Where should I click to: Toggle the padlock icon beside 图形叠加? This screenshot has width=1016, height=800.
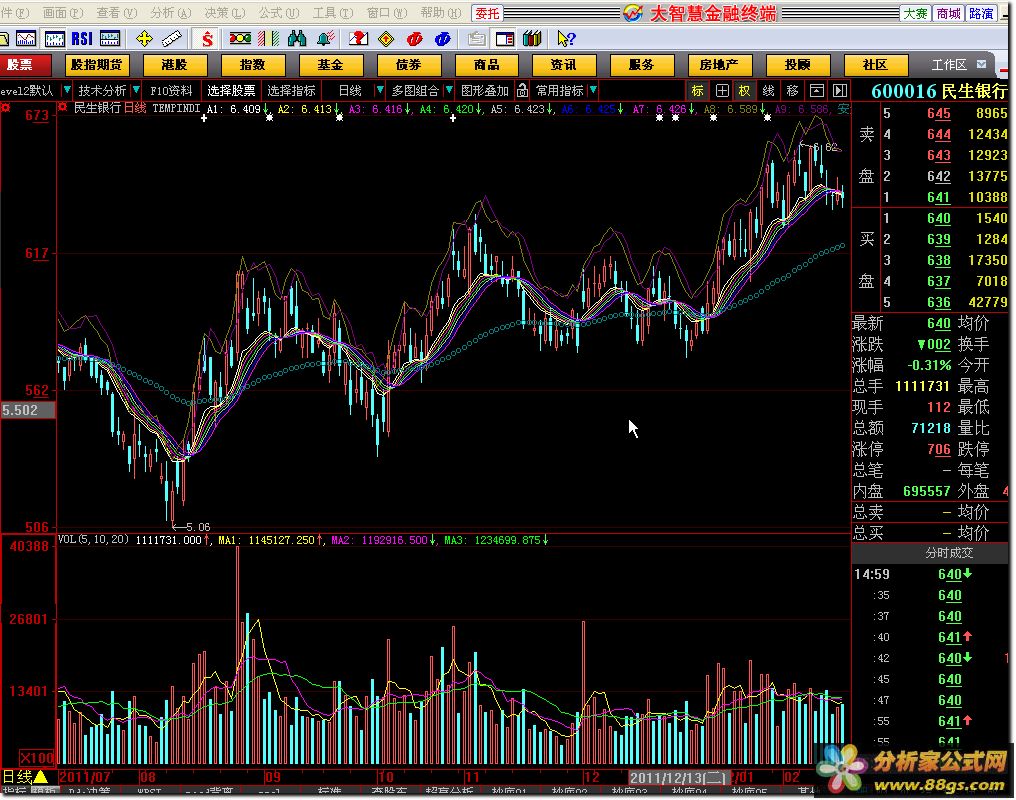point(522,91)
